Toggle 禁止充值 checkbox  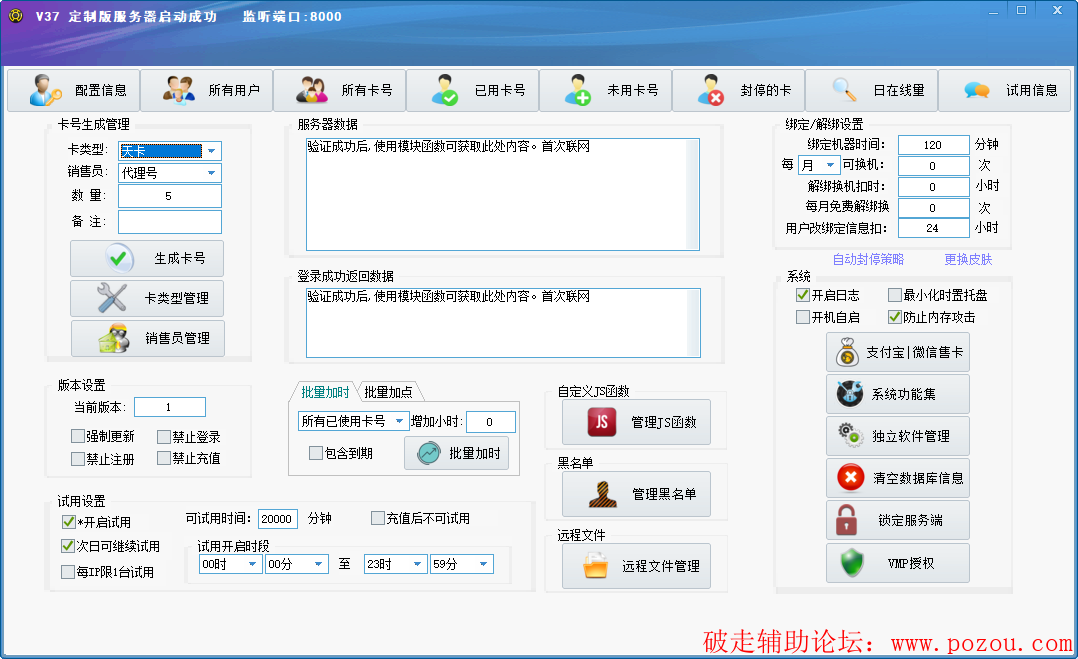[x=164, y=458]
